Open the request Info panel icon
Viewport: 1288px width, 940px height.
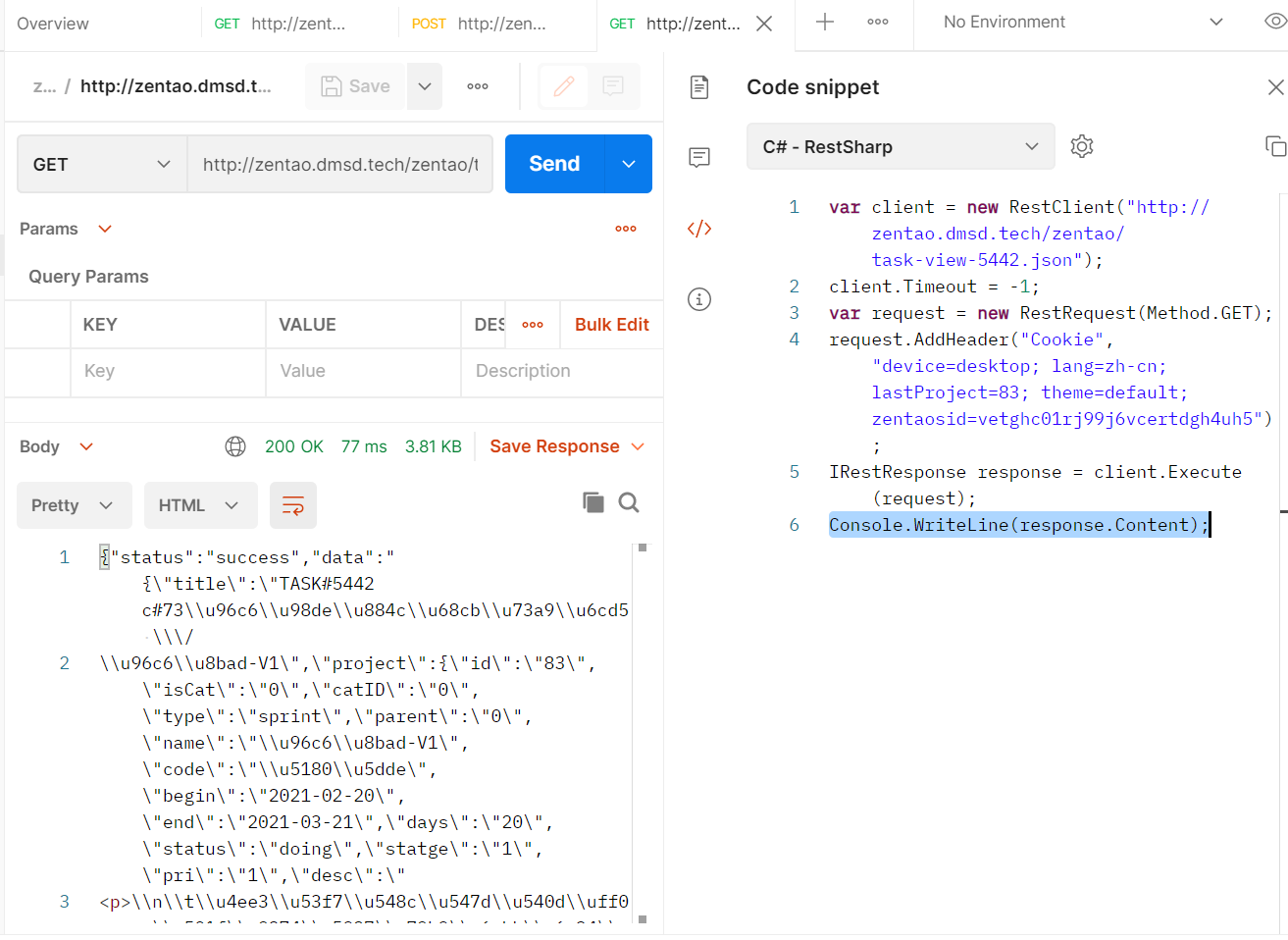pyautogui.click(x=699, y=298)
